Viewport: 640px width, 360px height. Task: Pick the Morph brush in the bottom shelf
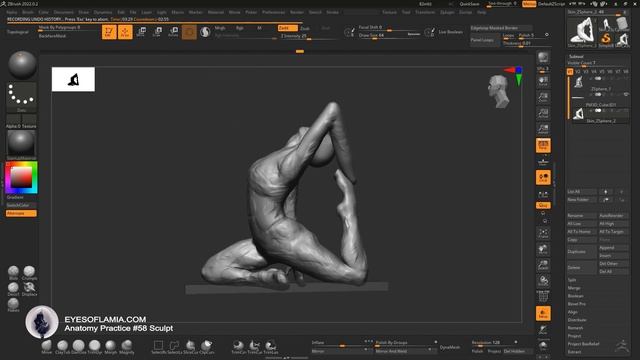[111, 347]
